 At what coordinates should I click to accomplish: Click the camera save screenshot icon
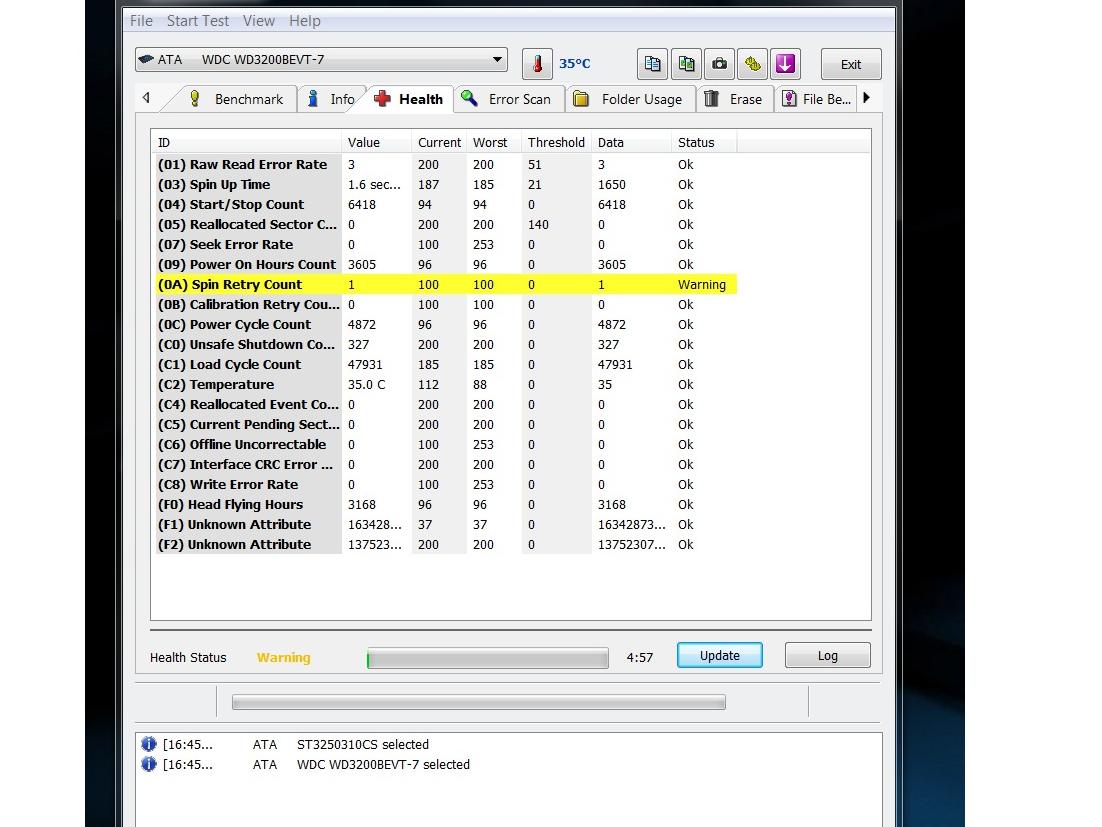pos(719,64)
